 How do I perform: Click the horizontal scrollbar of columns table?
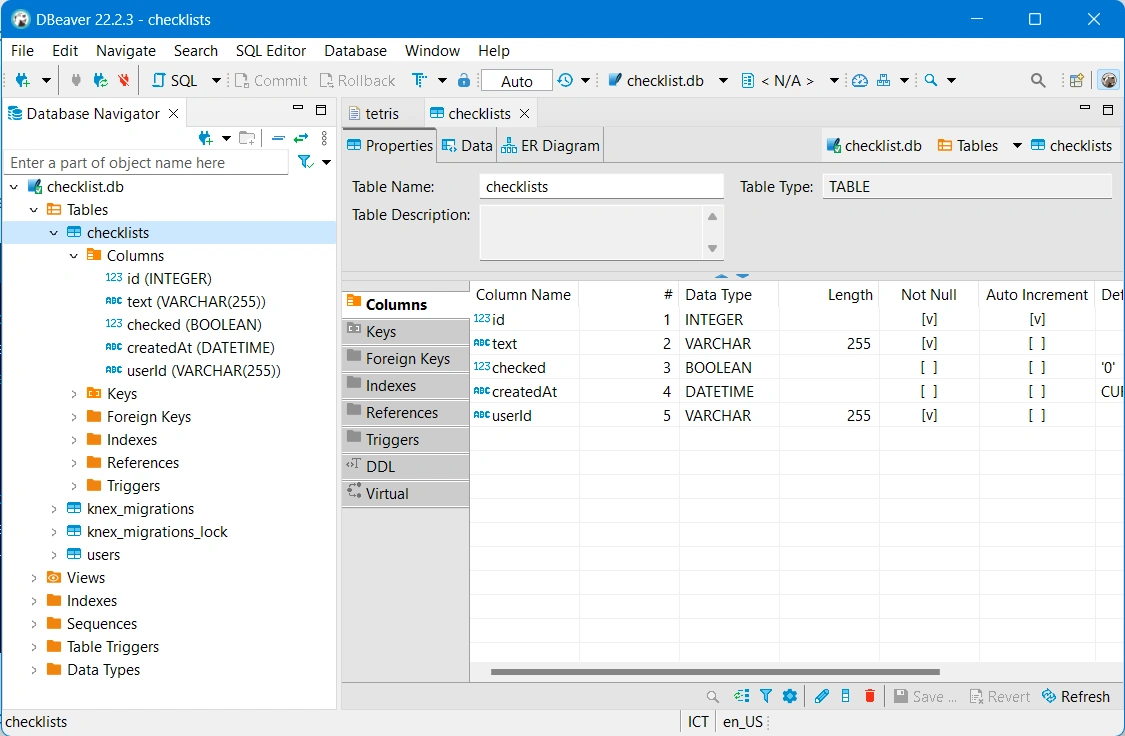[715, 672]
